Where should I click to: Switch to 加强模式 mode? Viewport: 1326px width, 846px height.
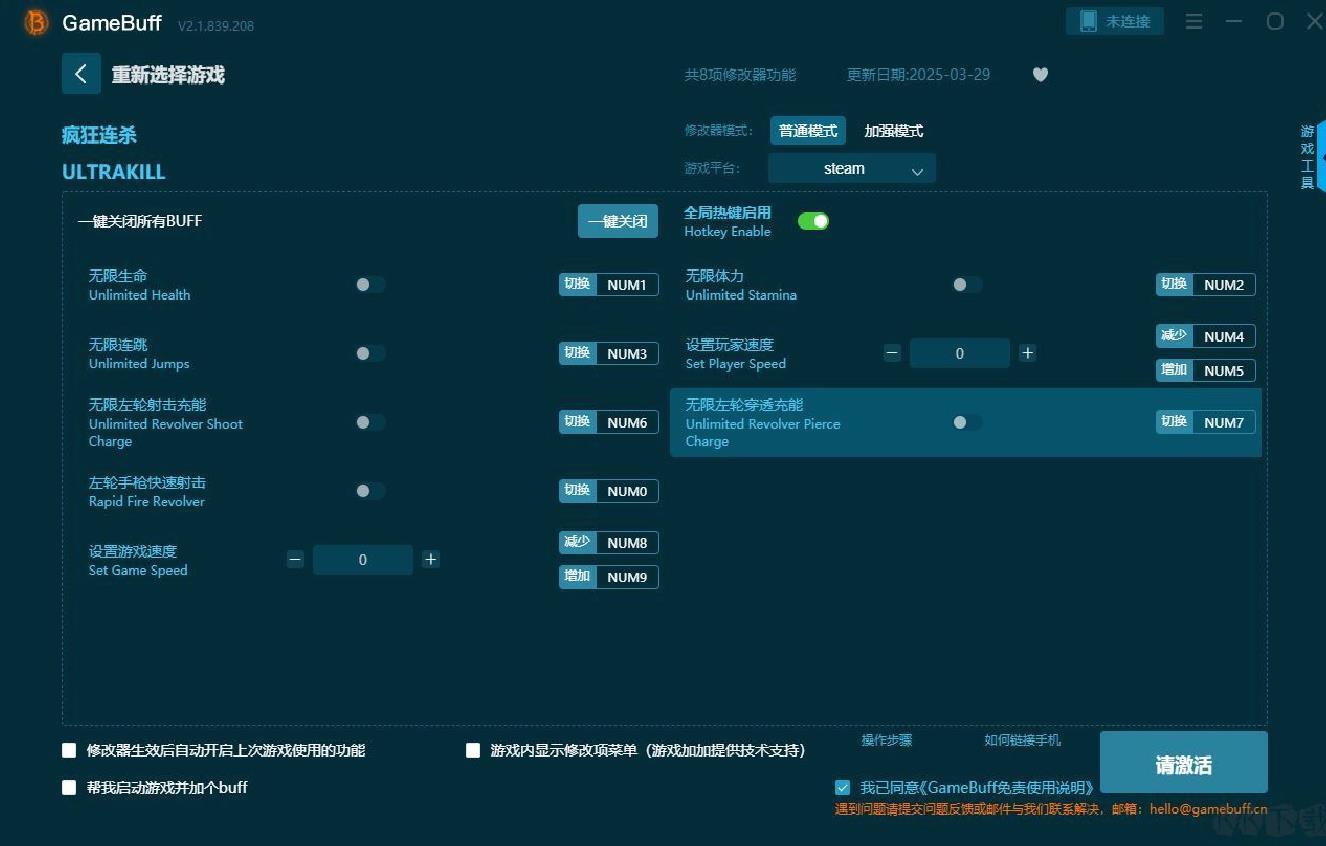point(894,131)
